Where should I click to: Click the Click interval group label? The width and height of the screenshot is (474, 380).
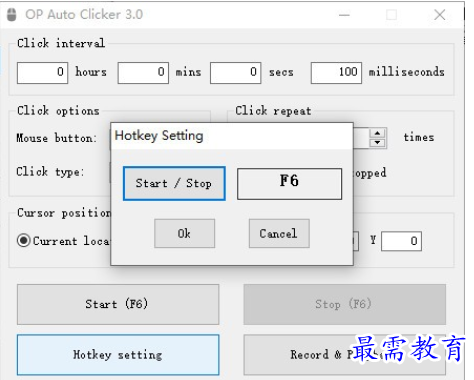pos(61,43)
